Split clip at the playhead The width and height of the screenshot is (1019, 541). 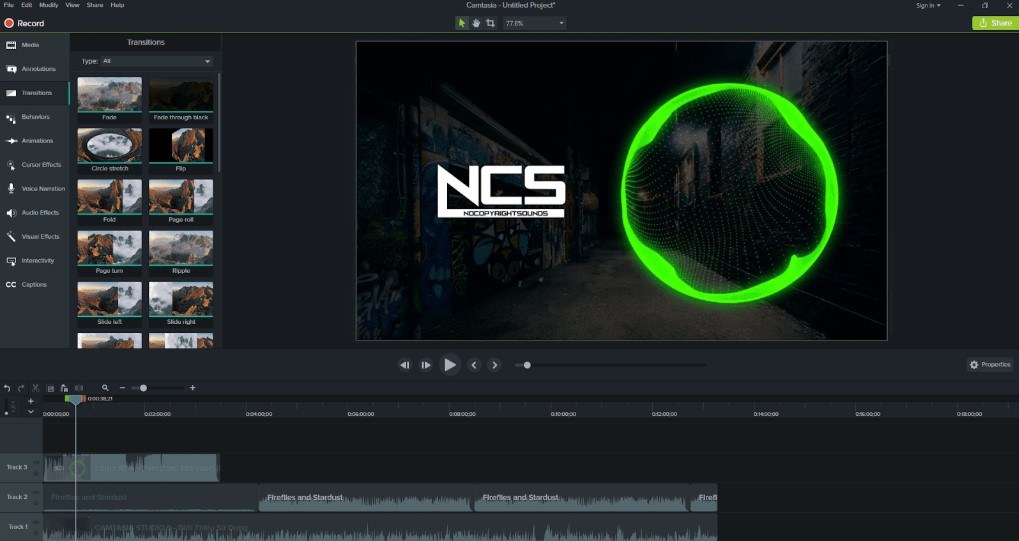pyautogui.click(x=79, y=388)
